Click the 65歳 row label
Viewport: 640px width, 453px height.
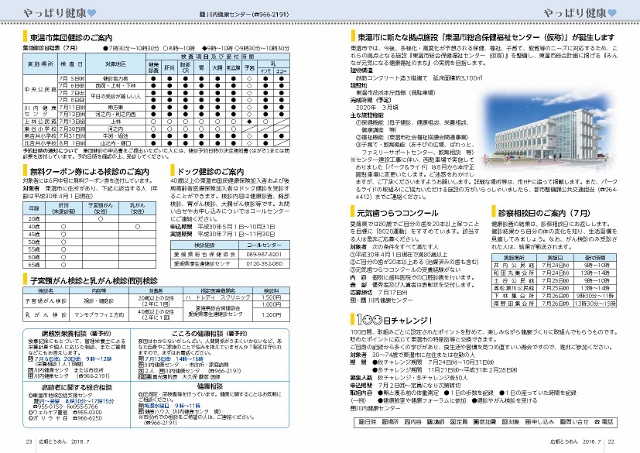pyautogui.click(x=34, y=265)
